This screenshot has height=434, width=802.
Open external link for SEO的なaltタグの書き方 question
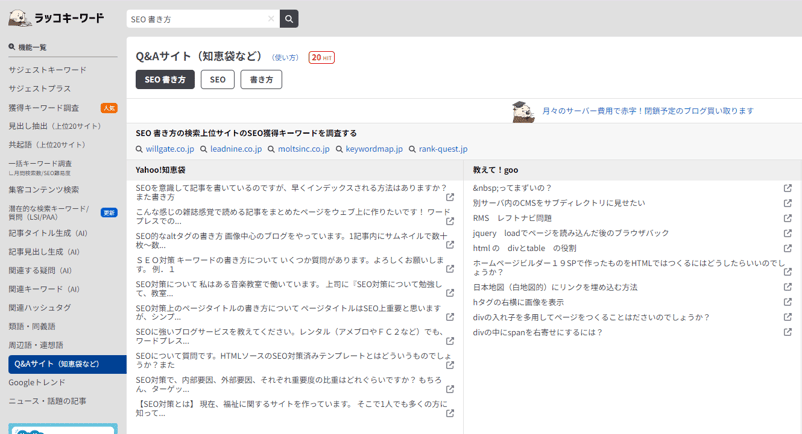(x=450, y=245)
